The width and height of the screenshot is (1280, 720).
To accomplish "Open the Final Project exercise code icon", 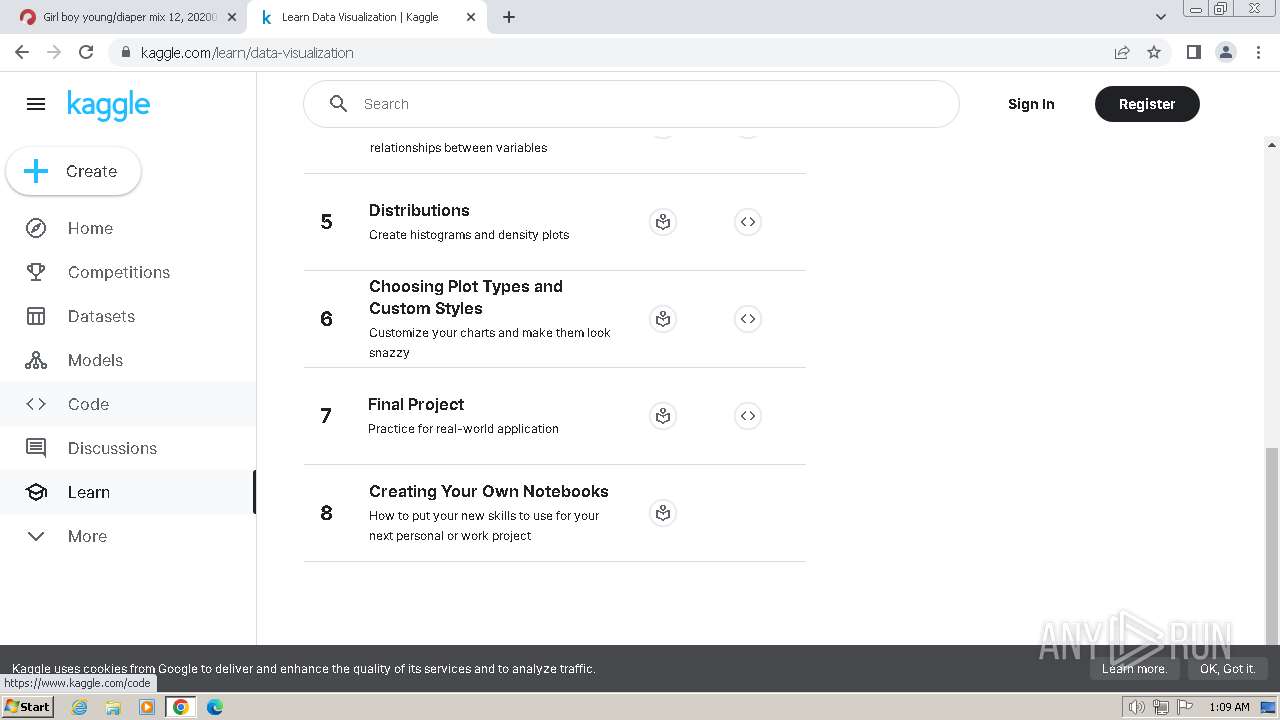I will [x=748, y=416].
